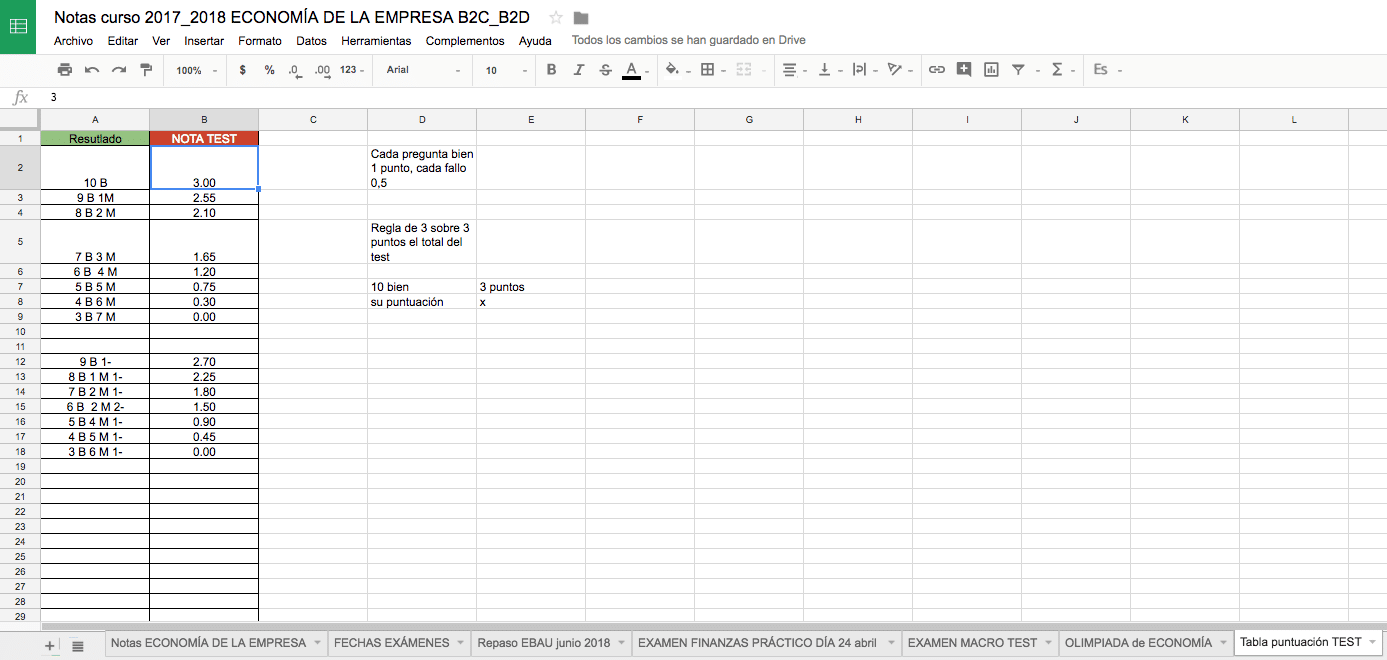Open the font size 10 dropdown

(506, 70)
